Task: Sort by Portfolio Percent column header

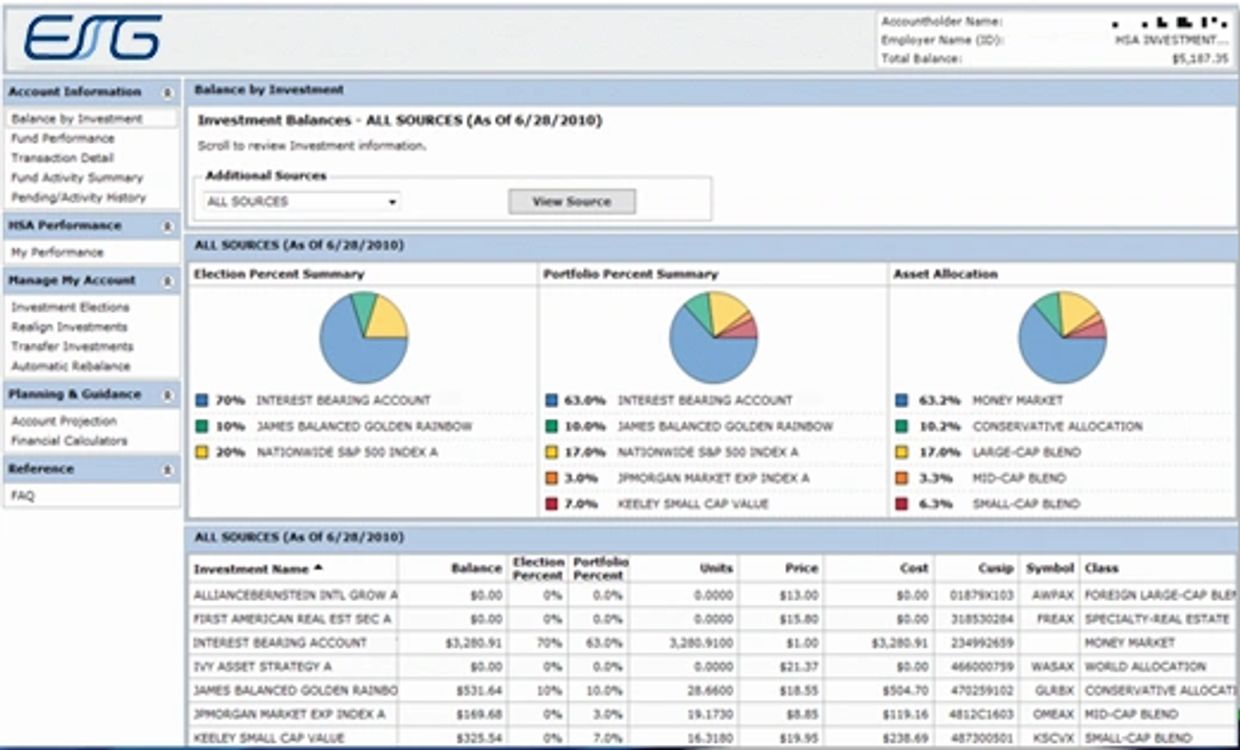Action: coord(600,568)
